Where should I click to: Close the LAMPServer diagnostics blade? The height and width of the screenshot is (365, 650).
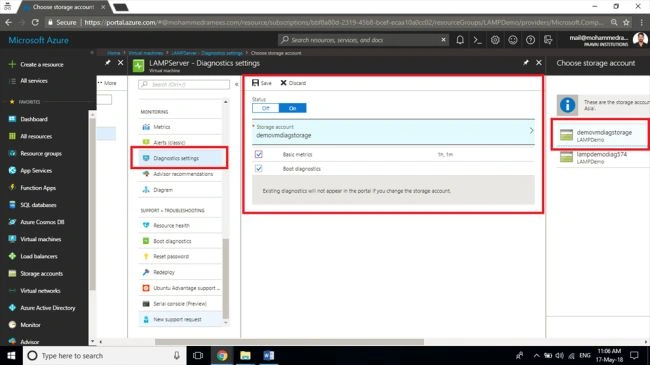539,63
